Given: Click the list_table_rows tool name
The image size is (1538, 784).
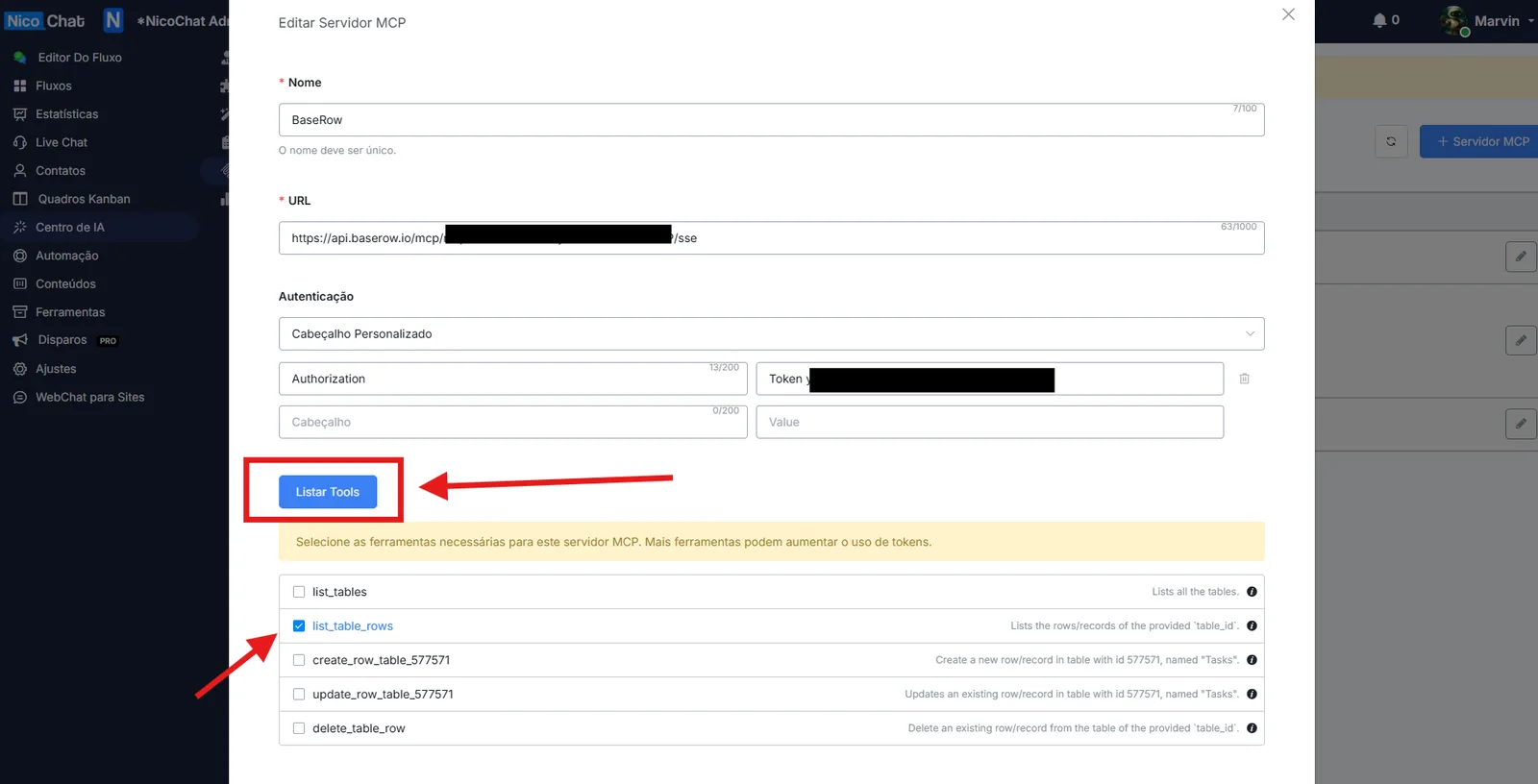Looking at the screenshot, I should [x=353, y=626].
